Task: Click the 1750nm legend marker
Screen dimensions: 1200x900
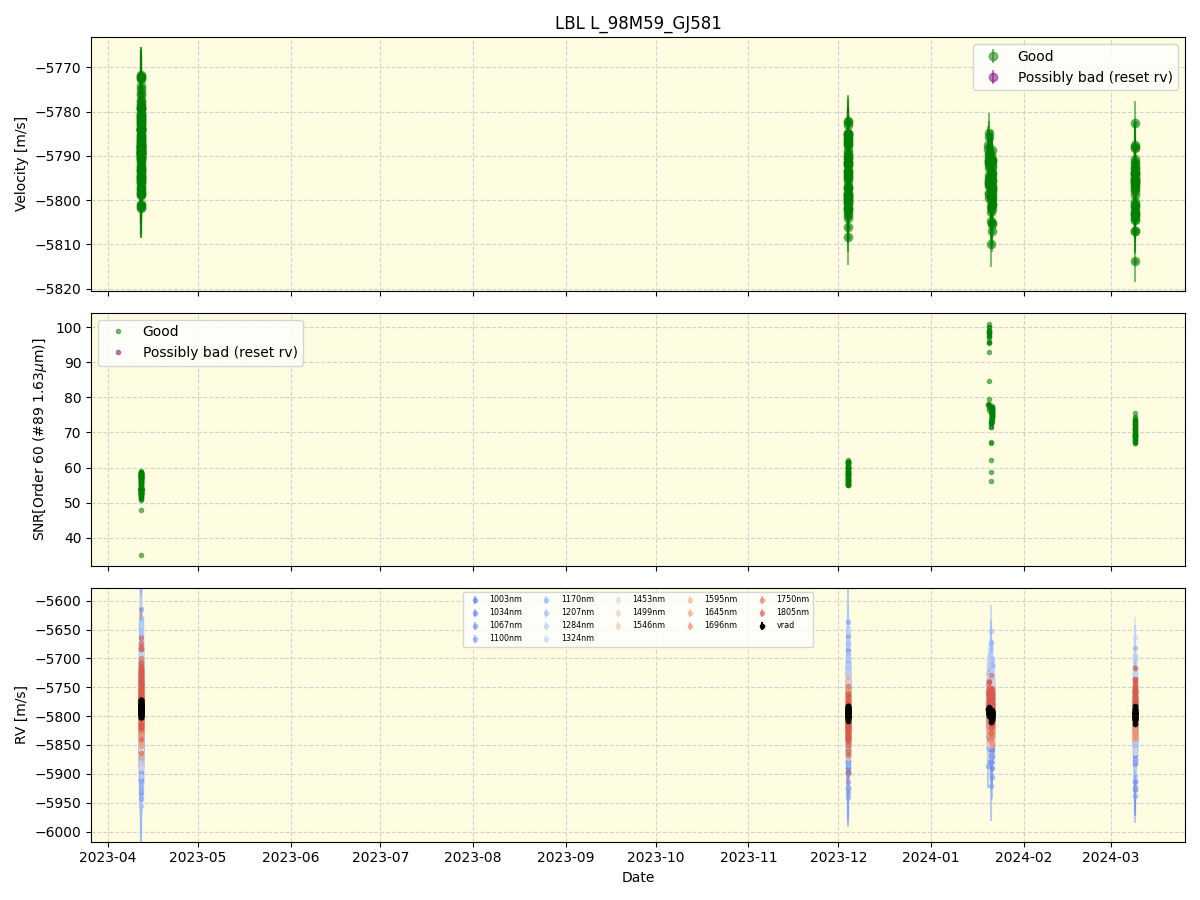Action: (x=762, y=600)
